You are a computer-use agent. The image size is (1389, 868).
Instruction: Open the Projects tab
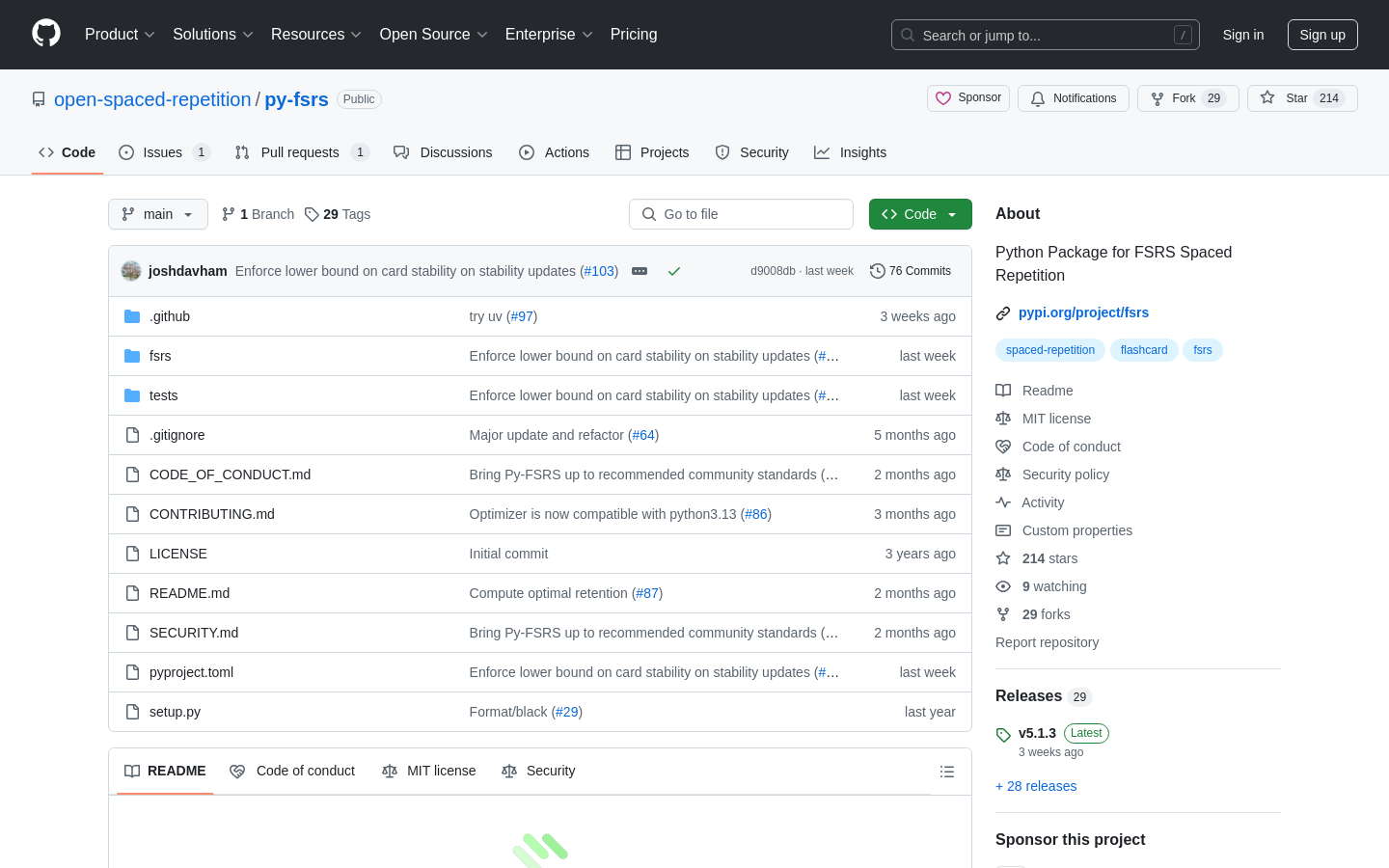[652, 152]
